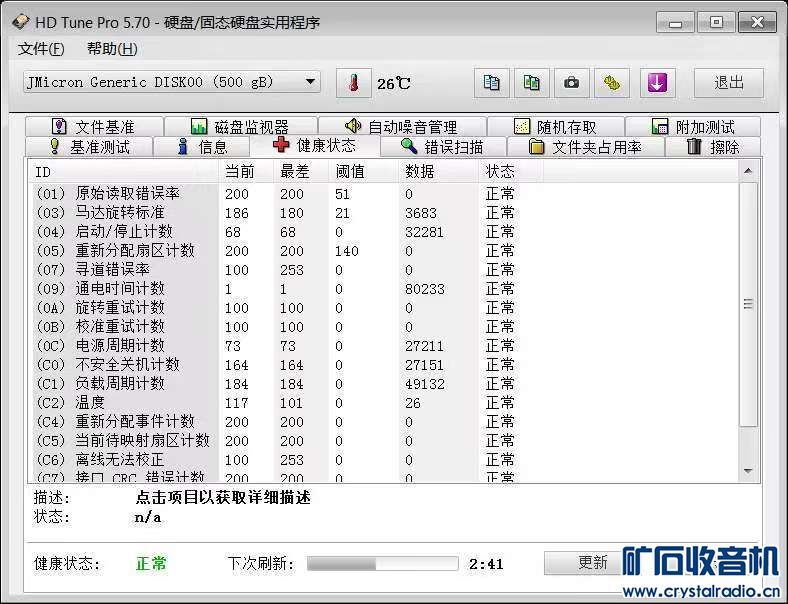This screenshot has width=788, height=604.
Task: Open the 文件 menu
Action: point(41,49)
